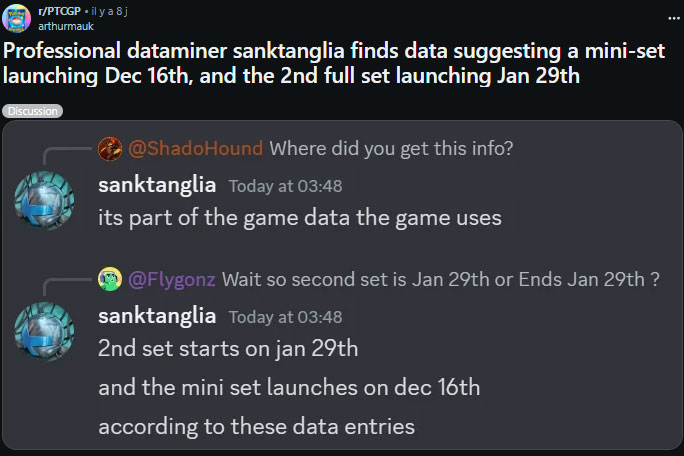Click sanktanglia's username on the first message
Screen dimensions: 684x456
click(157, 185)
